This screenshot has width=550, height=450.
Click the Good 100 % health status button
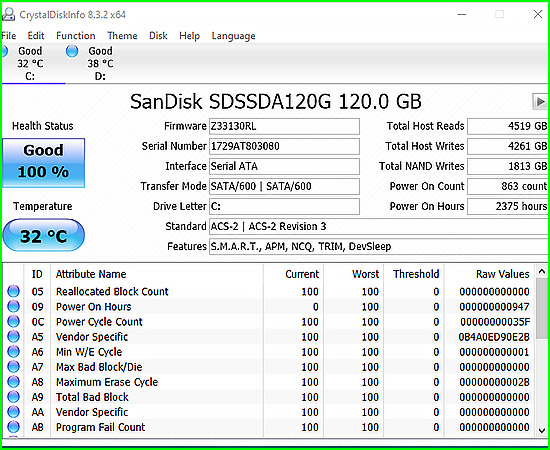[x=43, y=163]
